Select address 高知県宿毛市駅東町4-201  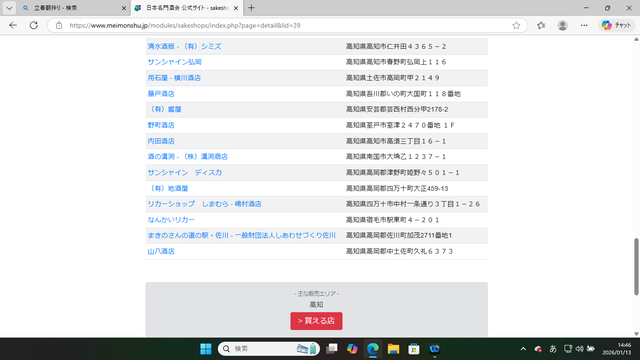393,220
